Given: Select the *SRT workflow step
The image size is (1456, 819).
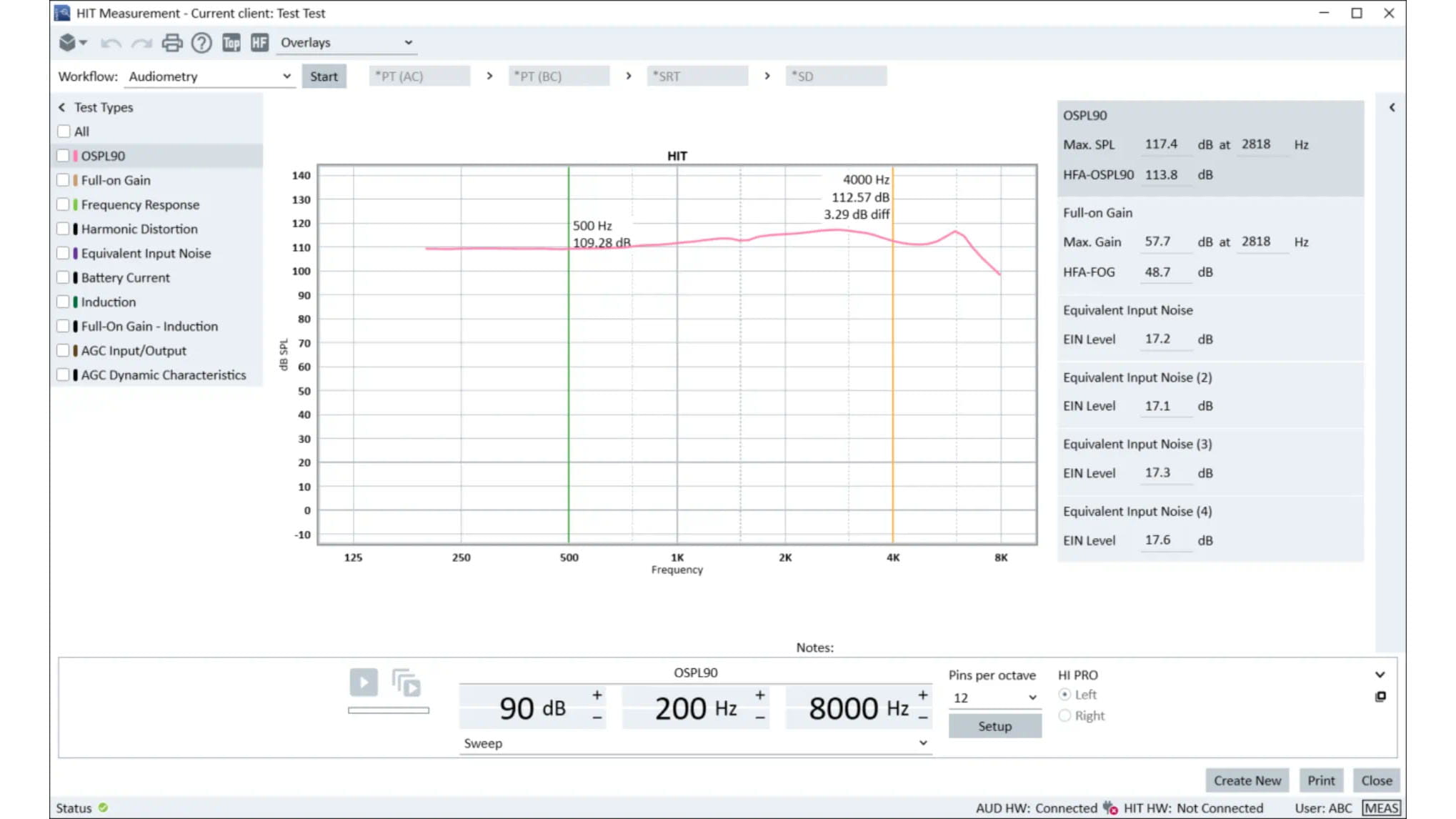Looking at the screenshot, I should 698,76.
